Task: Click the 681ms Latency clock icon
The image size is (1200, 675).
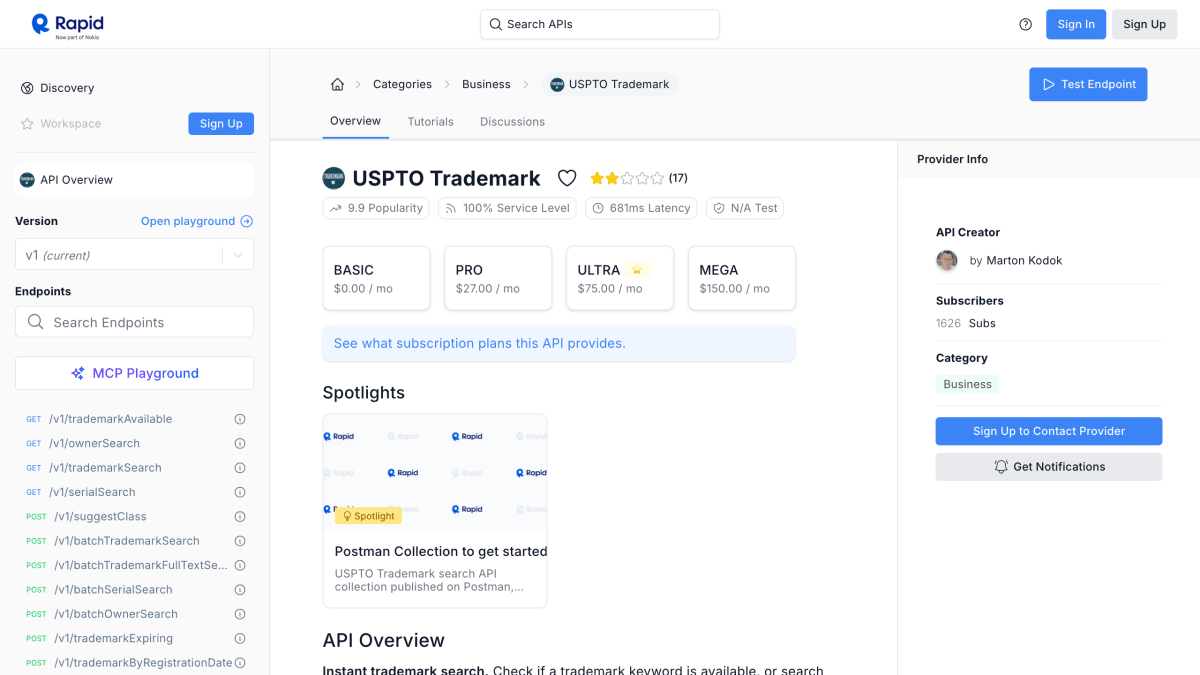Action: pos(598,208)
